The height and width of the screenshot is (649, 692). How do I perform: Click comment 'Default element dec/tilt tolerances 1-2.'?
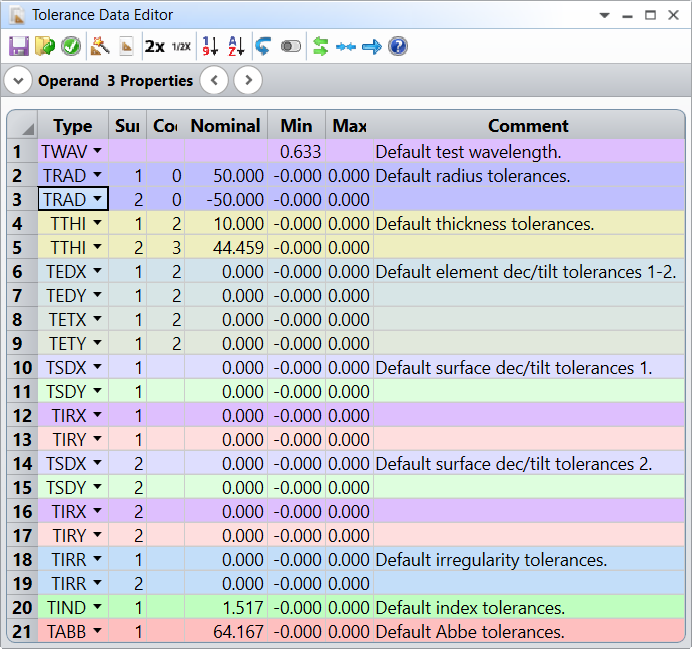[x=526, y=272]
